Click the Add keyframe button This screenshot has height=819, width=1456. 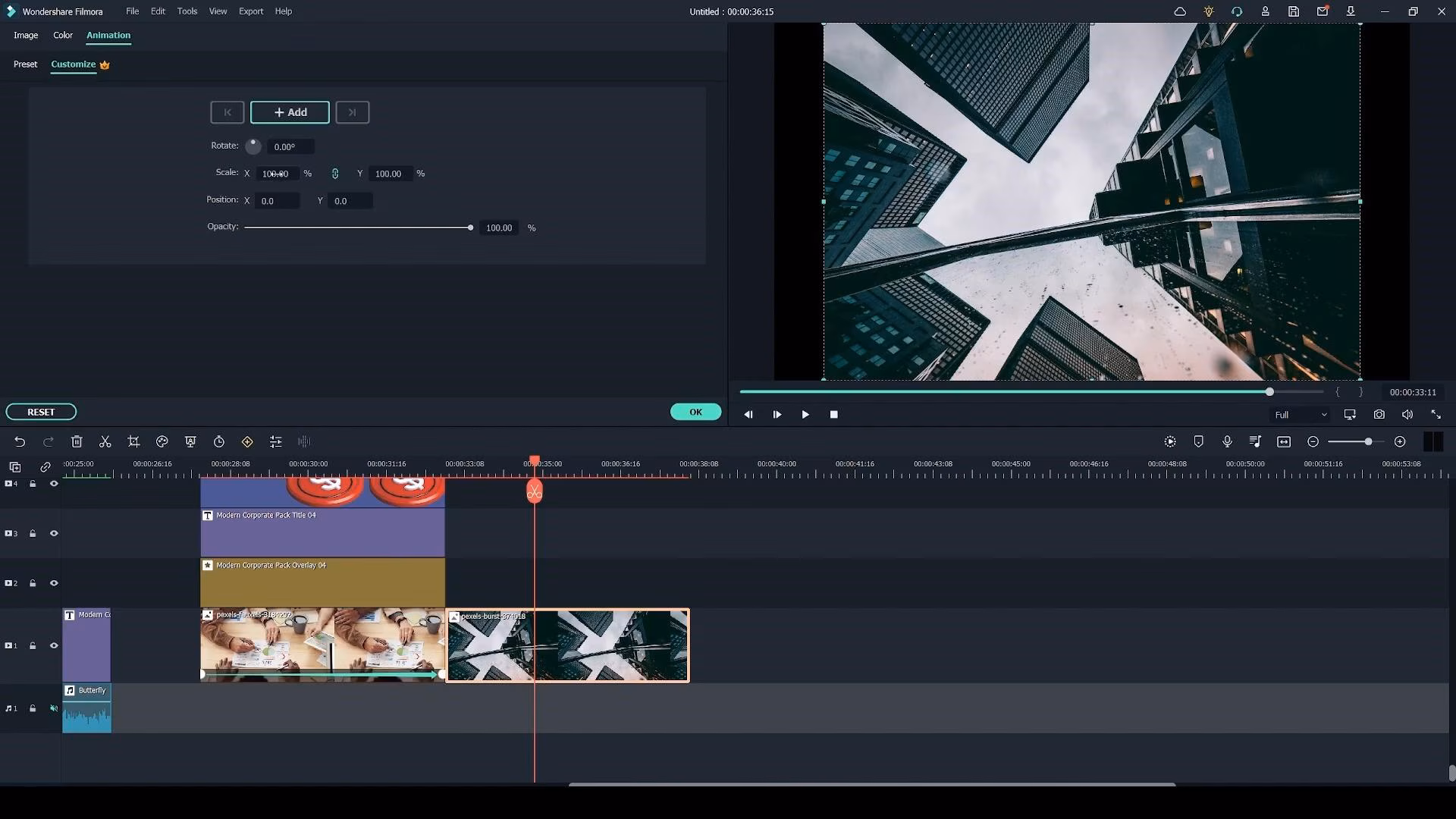point(290,112)
